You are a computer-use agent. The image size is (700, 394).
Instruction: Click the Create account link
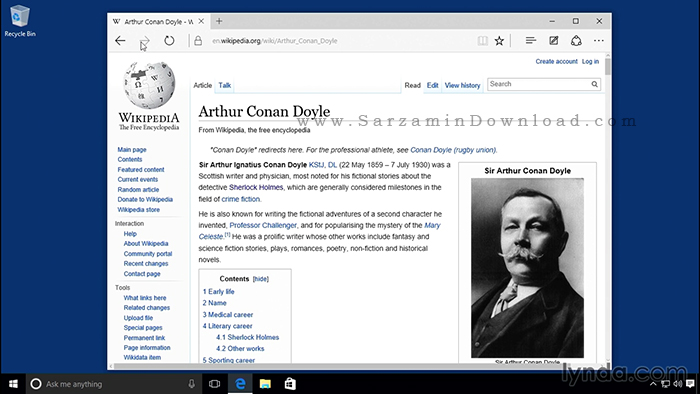pos(556,62)
